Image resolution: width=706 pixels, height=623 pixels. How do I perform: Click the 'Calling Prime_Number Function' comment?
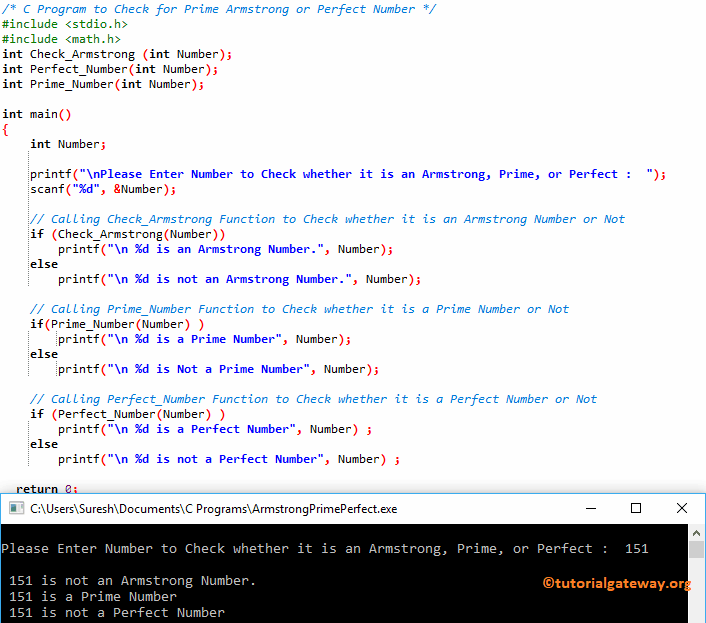pos(299,310)
